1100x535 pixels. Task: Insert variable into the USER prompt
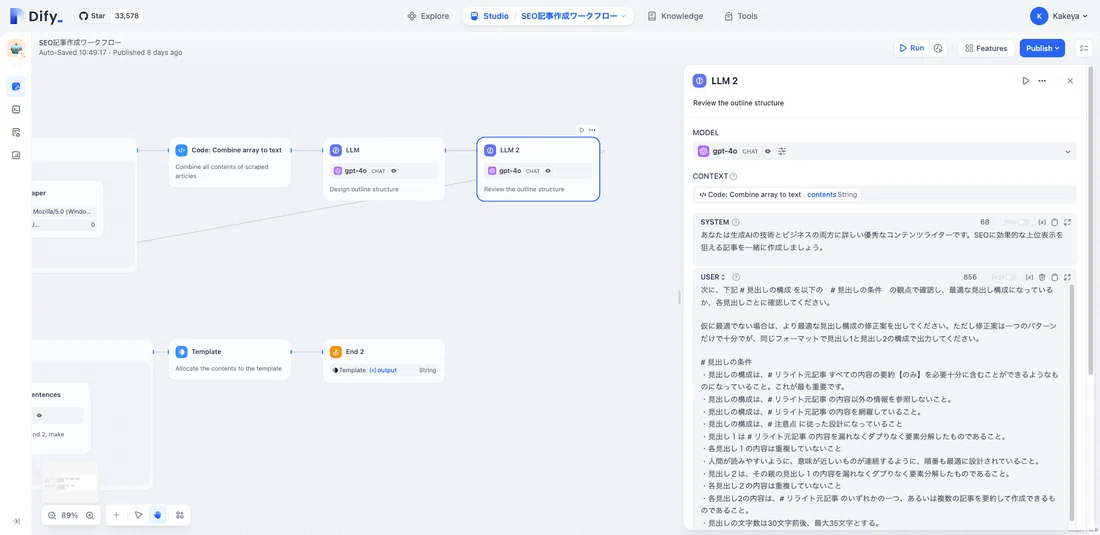pyautogui.click(x=1029, y=278)
